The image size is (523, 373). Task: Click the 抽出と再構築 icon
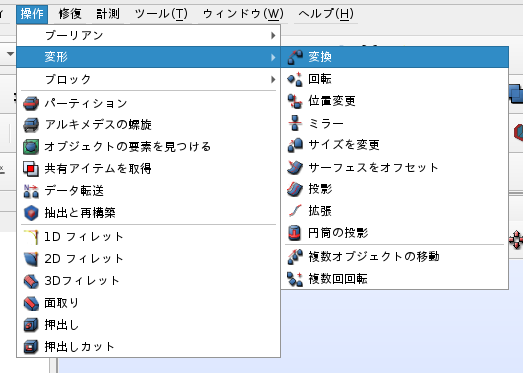click(x=31, y=213)
